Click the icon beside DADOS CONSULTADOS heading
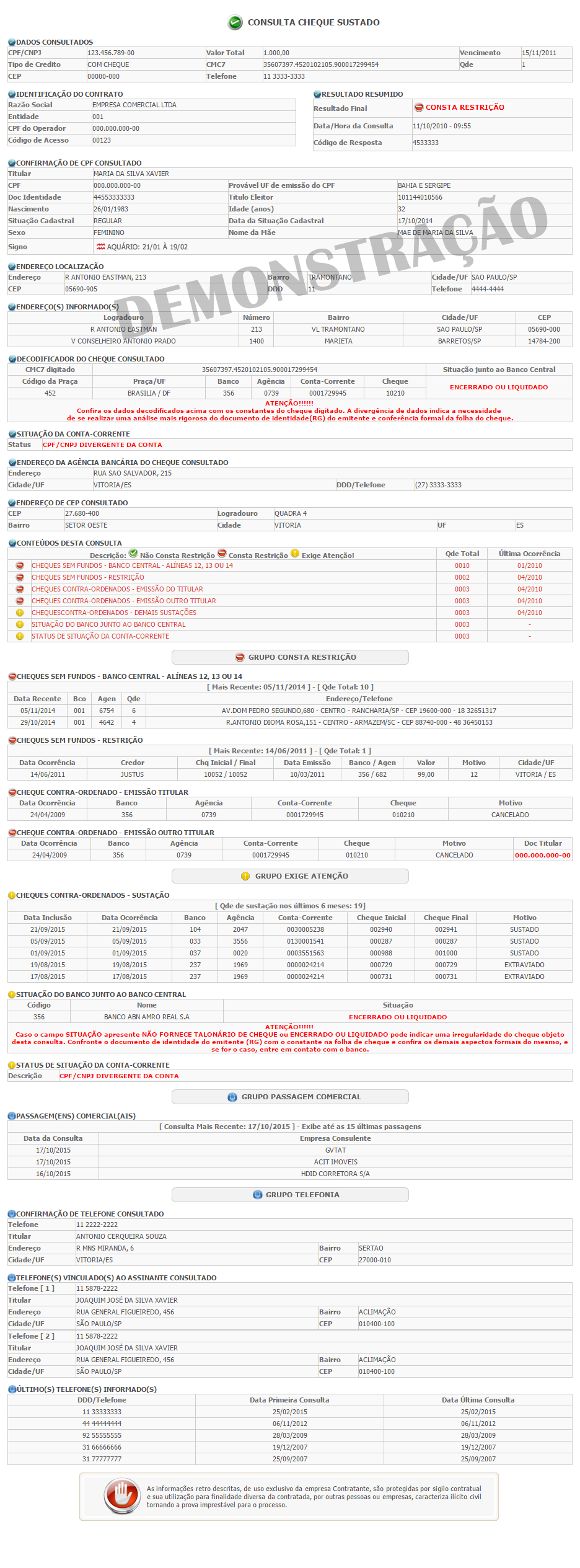580x1568 pixels. click(12, 42)
